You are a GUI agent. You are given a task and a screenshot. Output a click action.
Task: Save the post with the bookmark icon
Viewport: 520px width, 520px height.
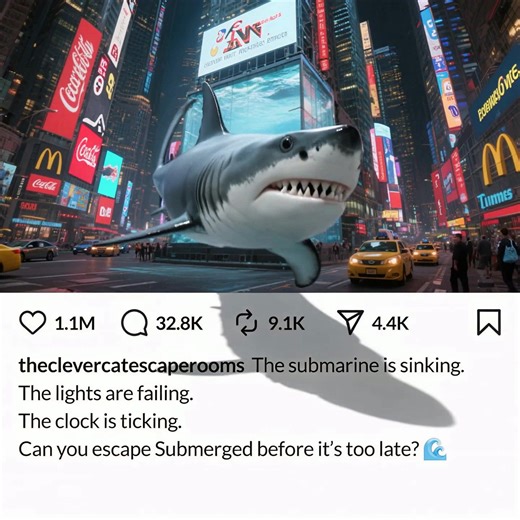(x=489, y=322)
